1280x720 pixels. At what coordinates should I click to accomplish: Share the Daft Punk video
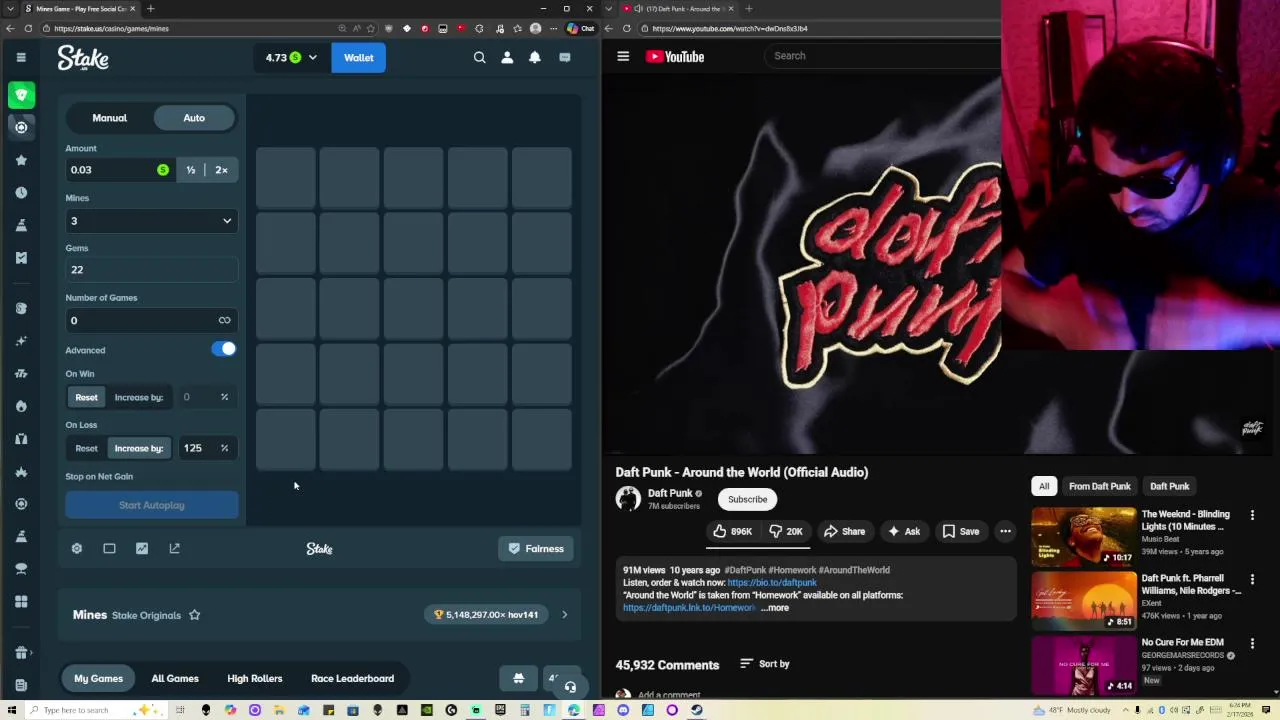844,531
